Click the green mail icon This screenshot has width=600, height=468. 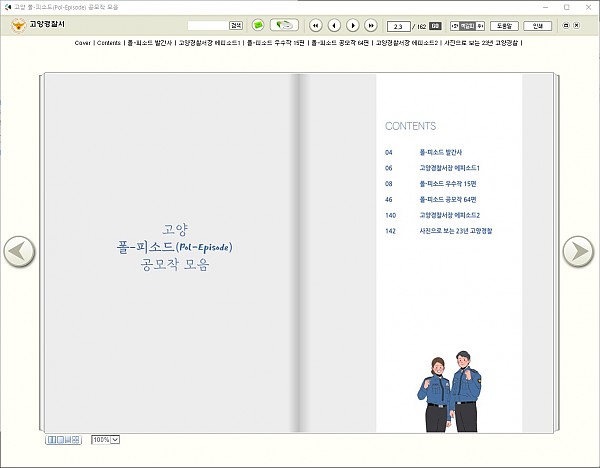click(x=258, y=25)
